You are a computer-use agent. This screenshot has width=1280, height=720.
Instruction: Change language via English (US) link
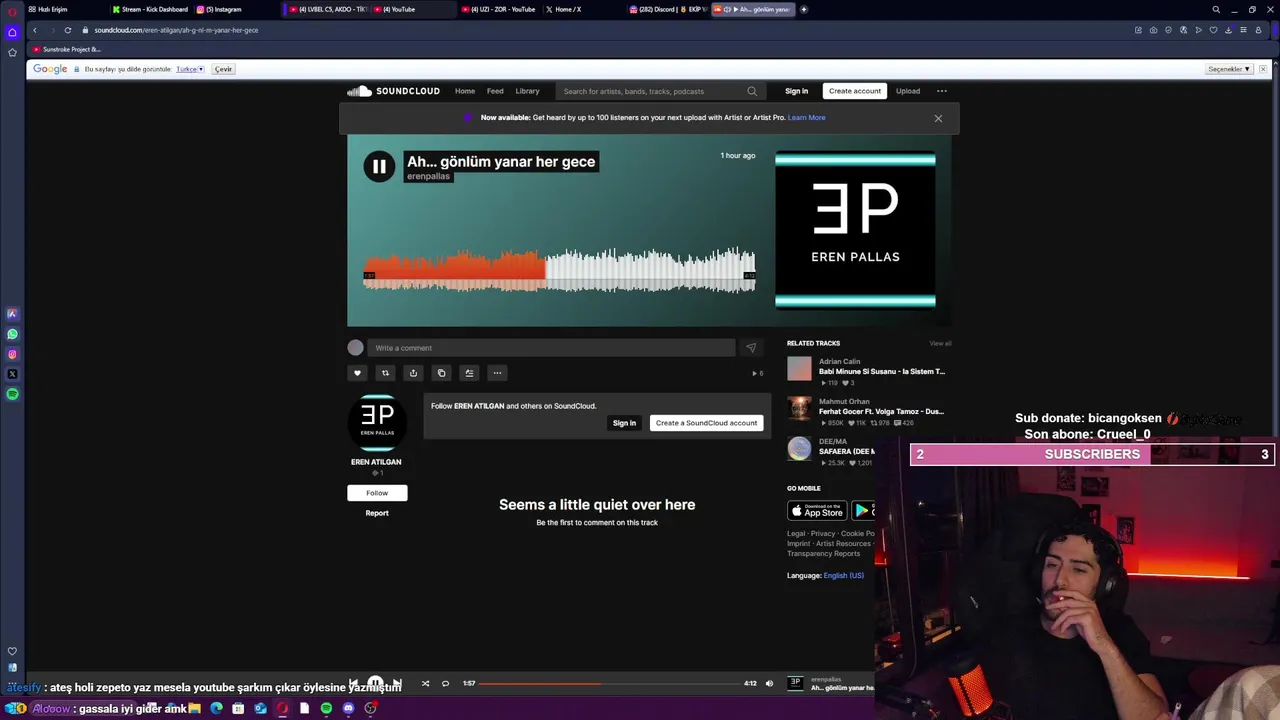[x=843, y=576]
